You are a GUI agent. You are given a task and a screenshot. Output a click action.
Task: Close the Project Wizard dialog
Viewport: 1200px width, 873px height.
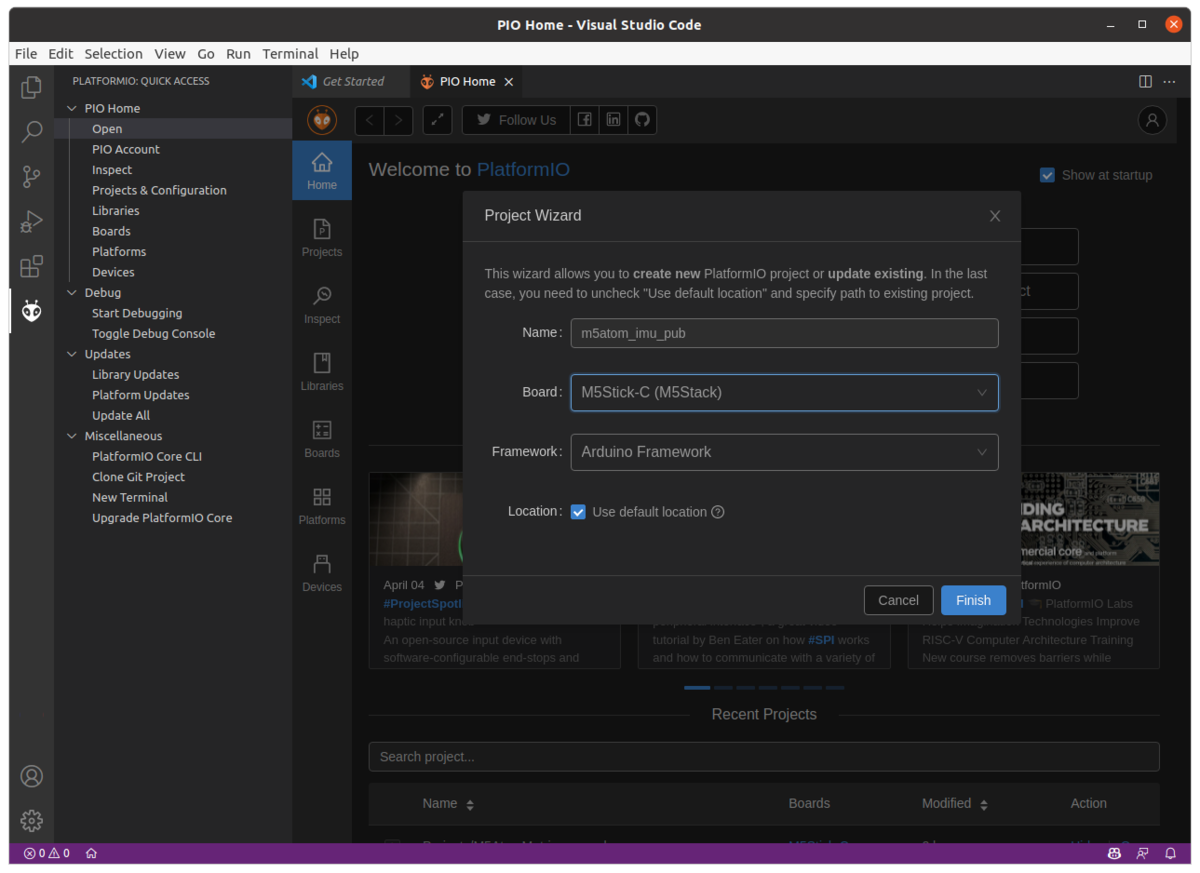pyautogui.click(x=995, y=216)
